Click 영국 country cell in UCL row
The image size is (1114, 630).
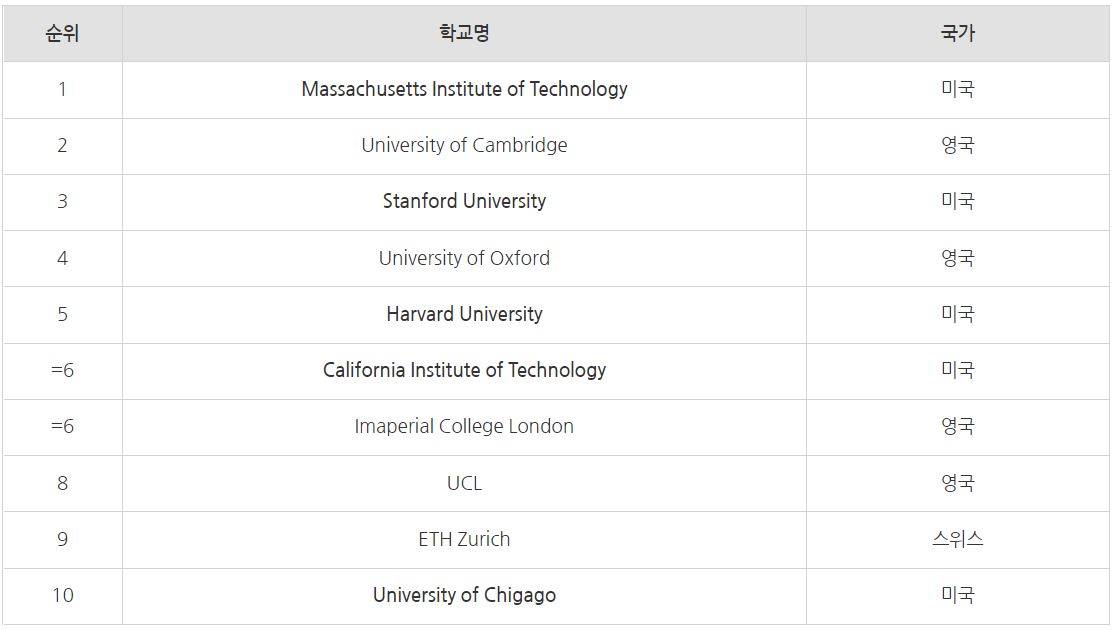pos(957,483)
